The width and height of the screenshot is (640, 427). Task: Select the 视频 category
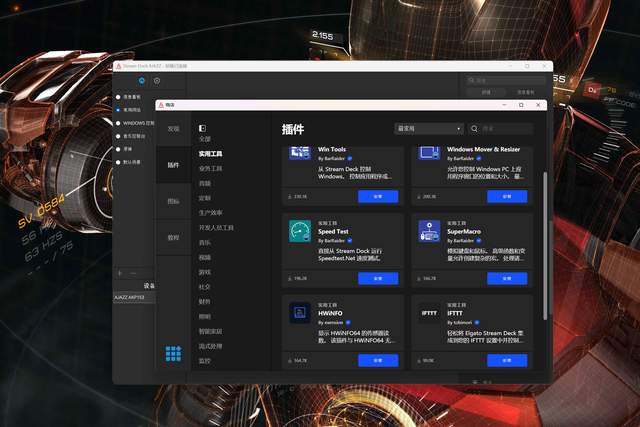click(205, 257)
